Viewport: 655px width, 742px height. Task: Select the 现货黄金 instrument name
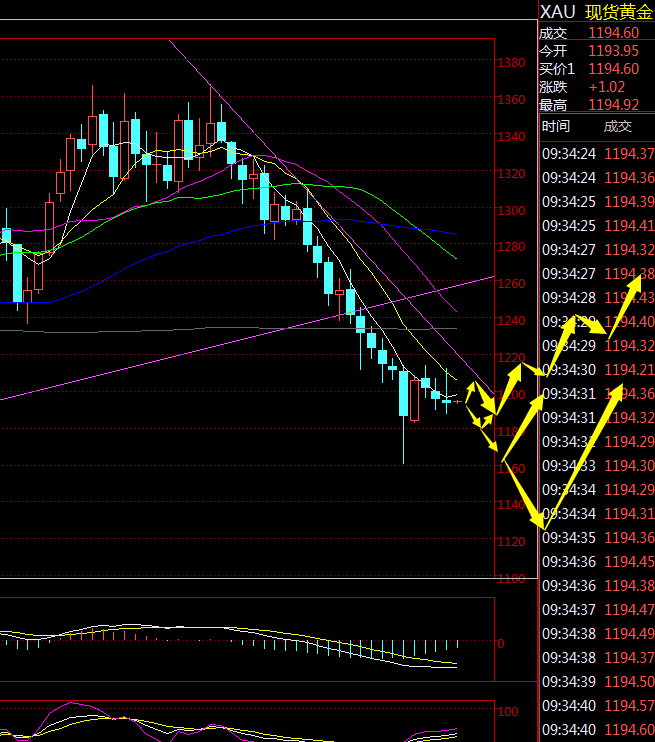(619, 12)
